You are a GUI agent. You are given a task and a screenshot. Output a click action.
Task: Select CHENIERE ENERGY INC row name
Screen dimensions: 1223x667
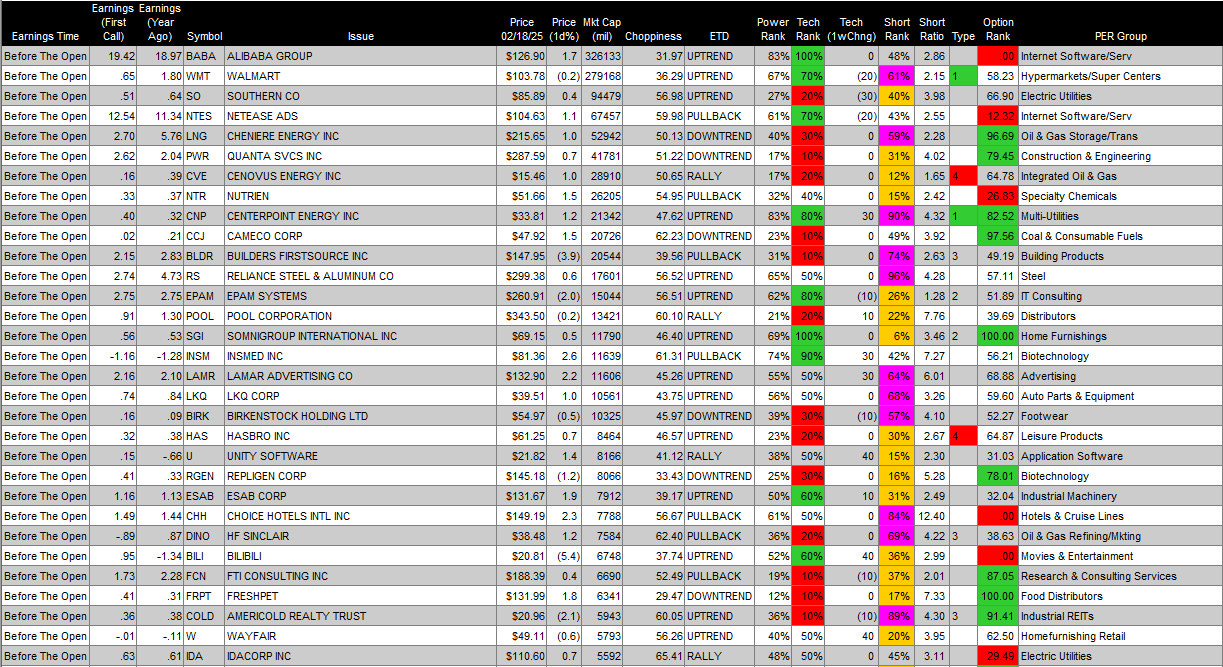(x=283, y=136)
